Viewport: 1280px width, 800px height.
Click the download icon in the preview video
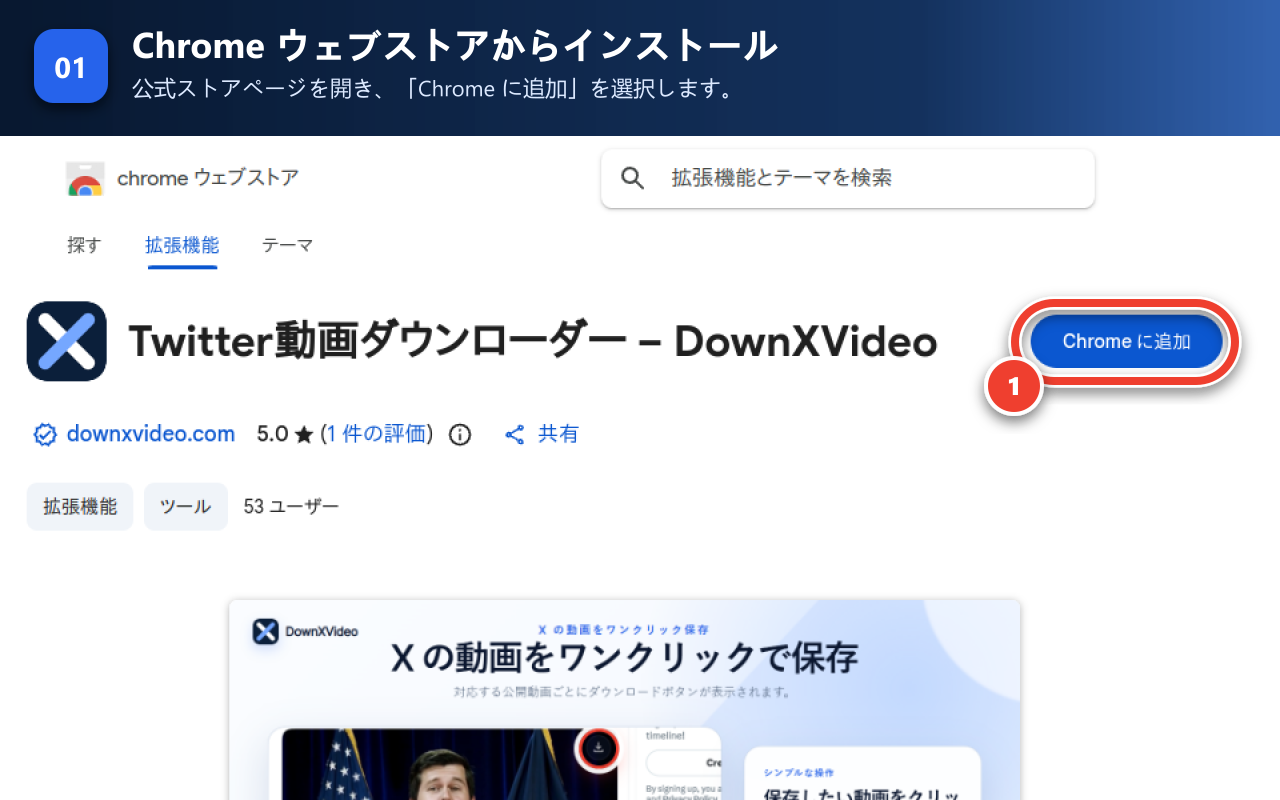point(598,748)
